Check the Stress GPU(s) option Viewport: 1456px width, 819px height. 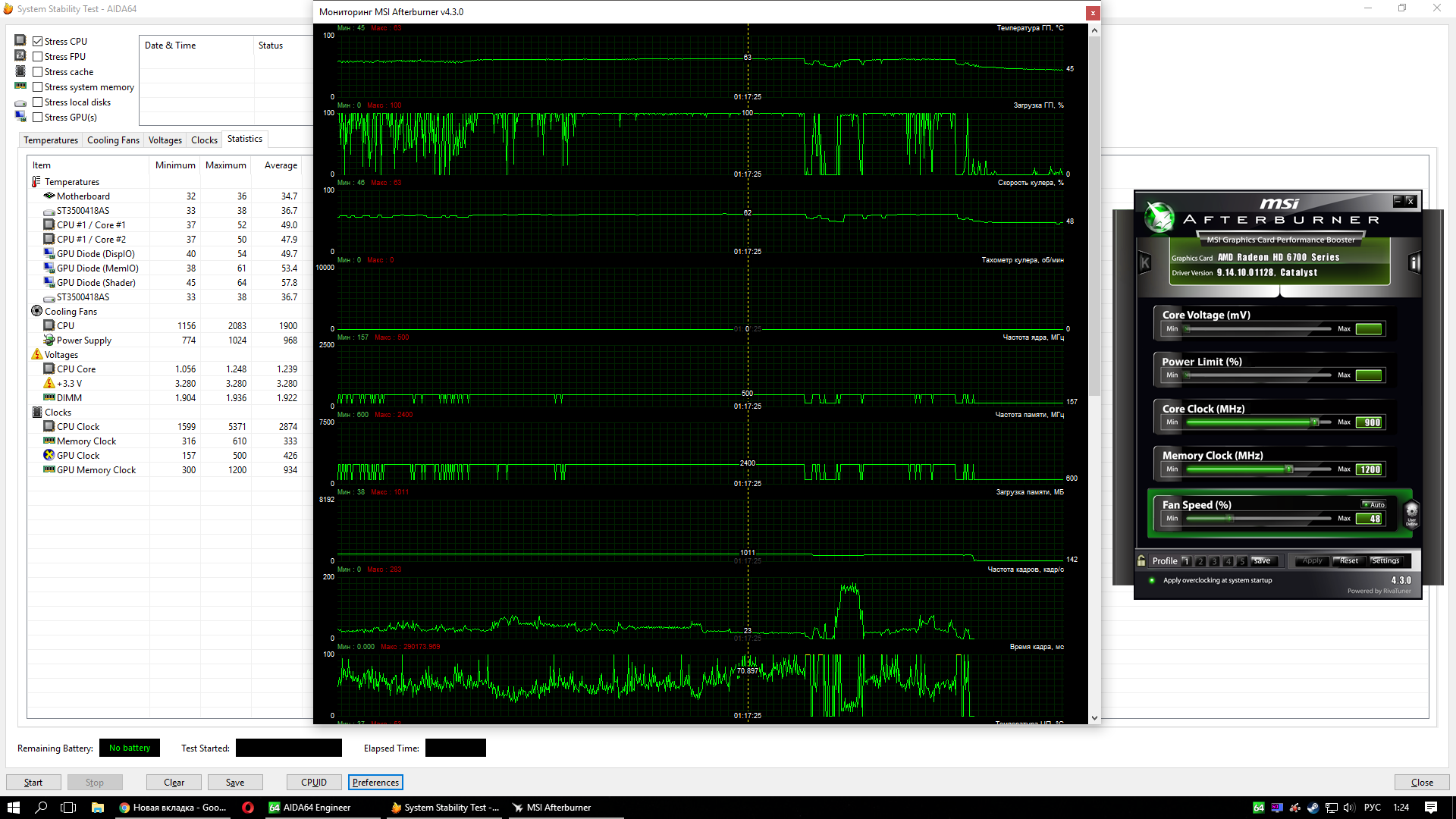point(38,118)
